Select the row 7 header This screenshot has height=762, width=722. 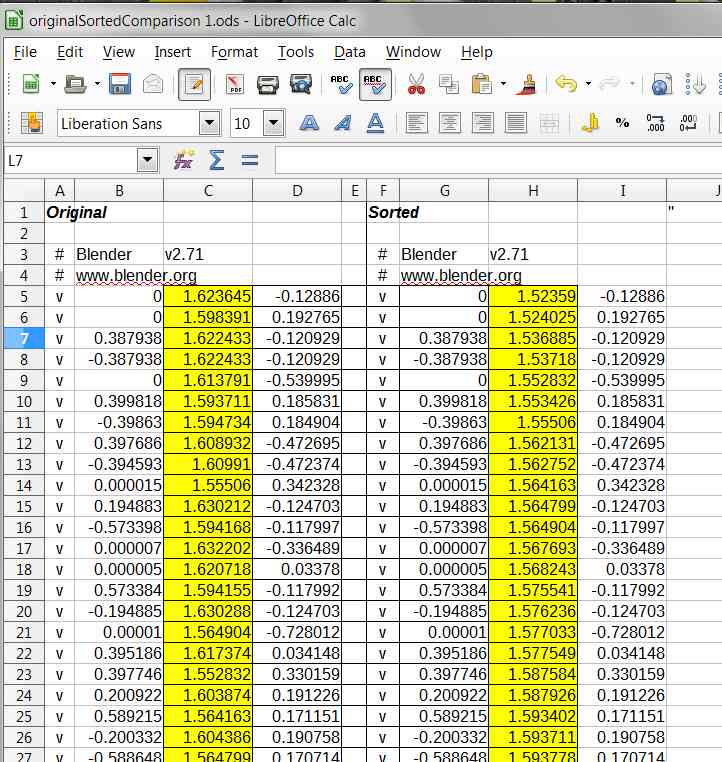click(x=22, y=338)
